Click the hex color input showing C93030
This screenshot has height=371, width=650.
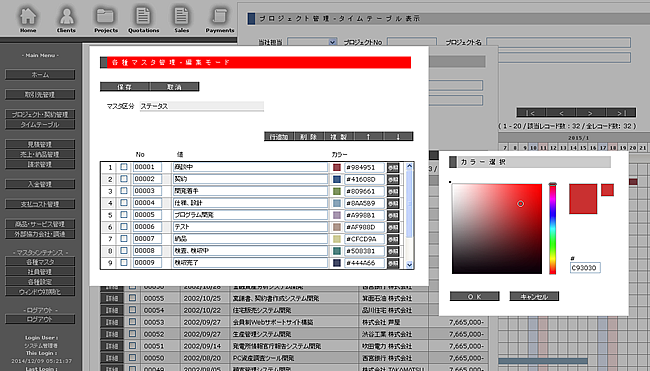click(585, 268)
